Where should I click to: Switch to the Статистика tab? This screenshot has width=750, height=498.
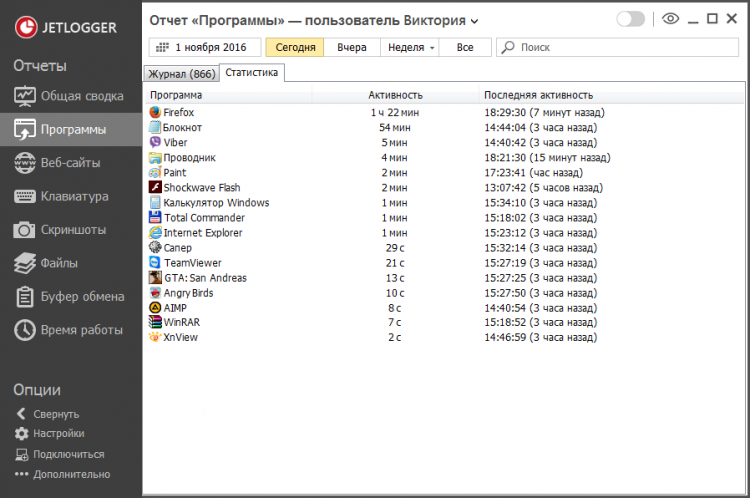(252, 73)
